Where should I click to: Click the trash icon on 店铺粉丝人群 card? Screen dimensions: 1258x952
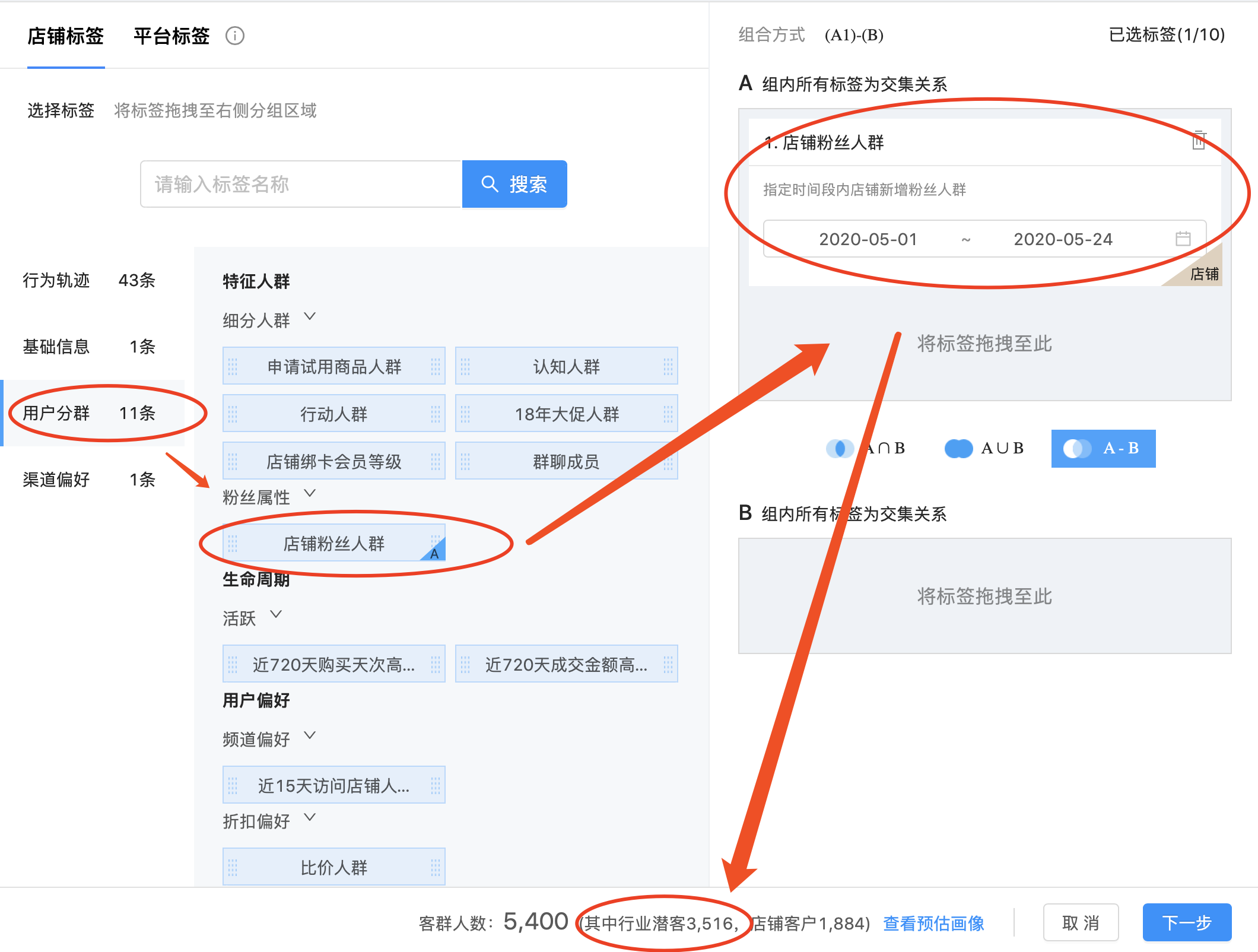tap(1199, 141)
